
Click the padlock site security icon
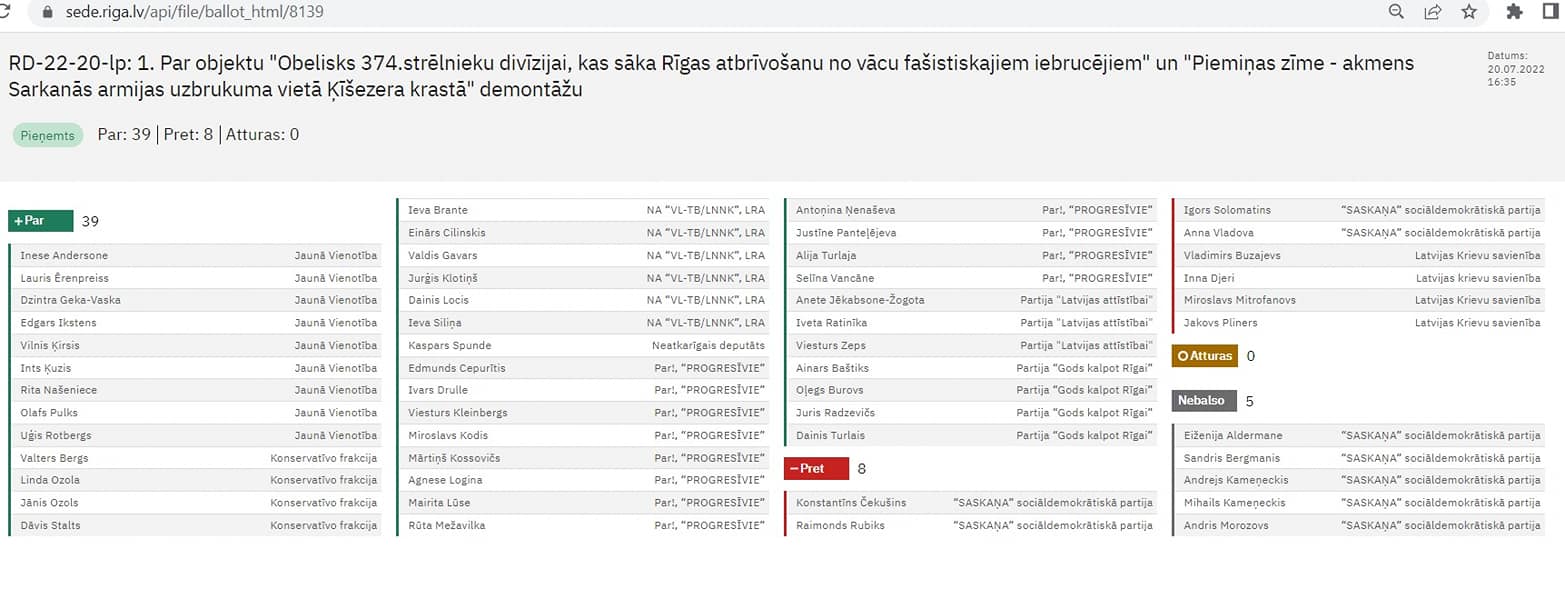[46, 12]
